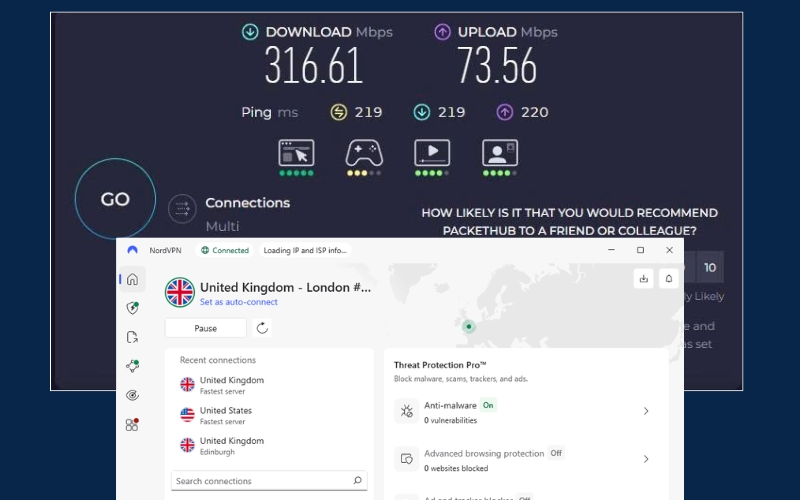Click the video chat rating icon

[x=500, y=153]
